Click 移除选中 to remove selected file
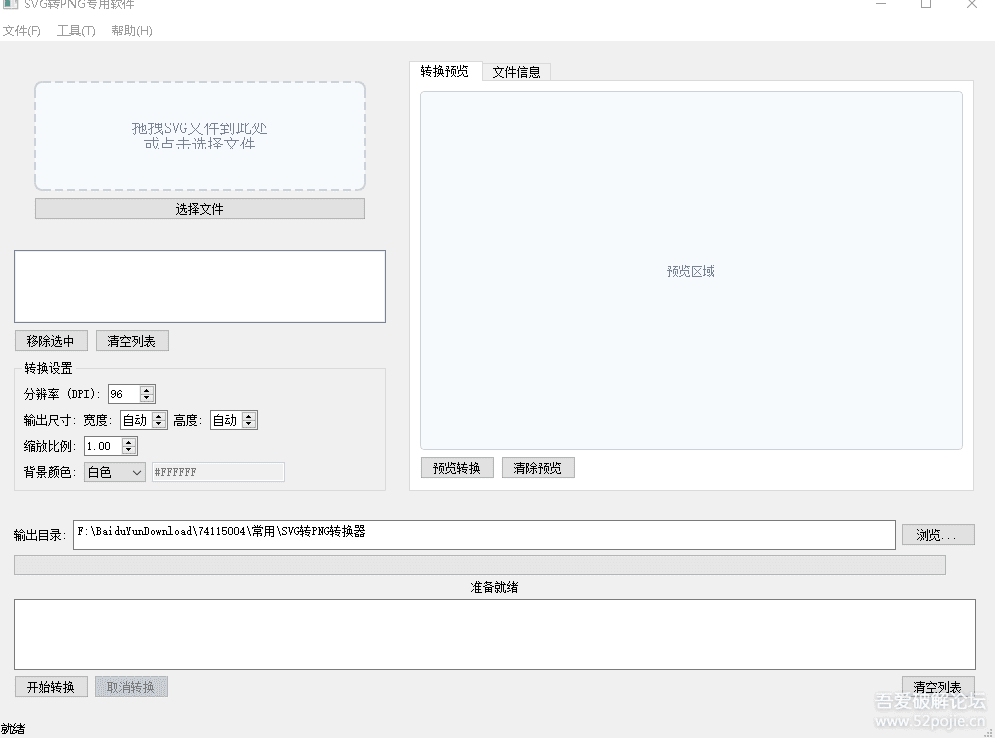Viewport: 995px width, 738px height. coord(51,340)
